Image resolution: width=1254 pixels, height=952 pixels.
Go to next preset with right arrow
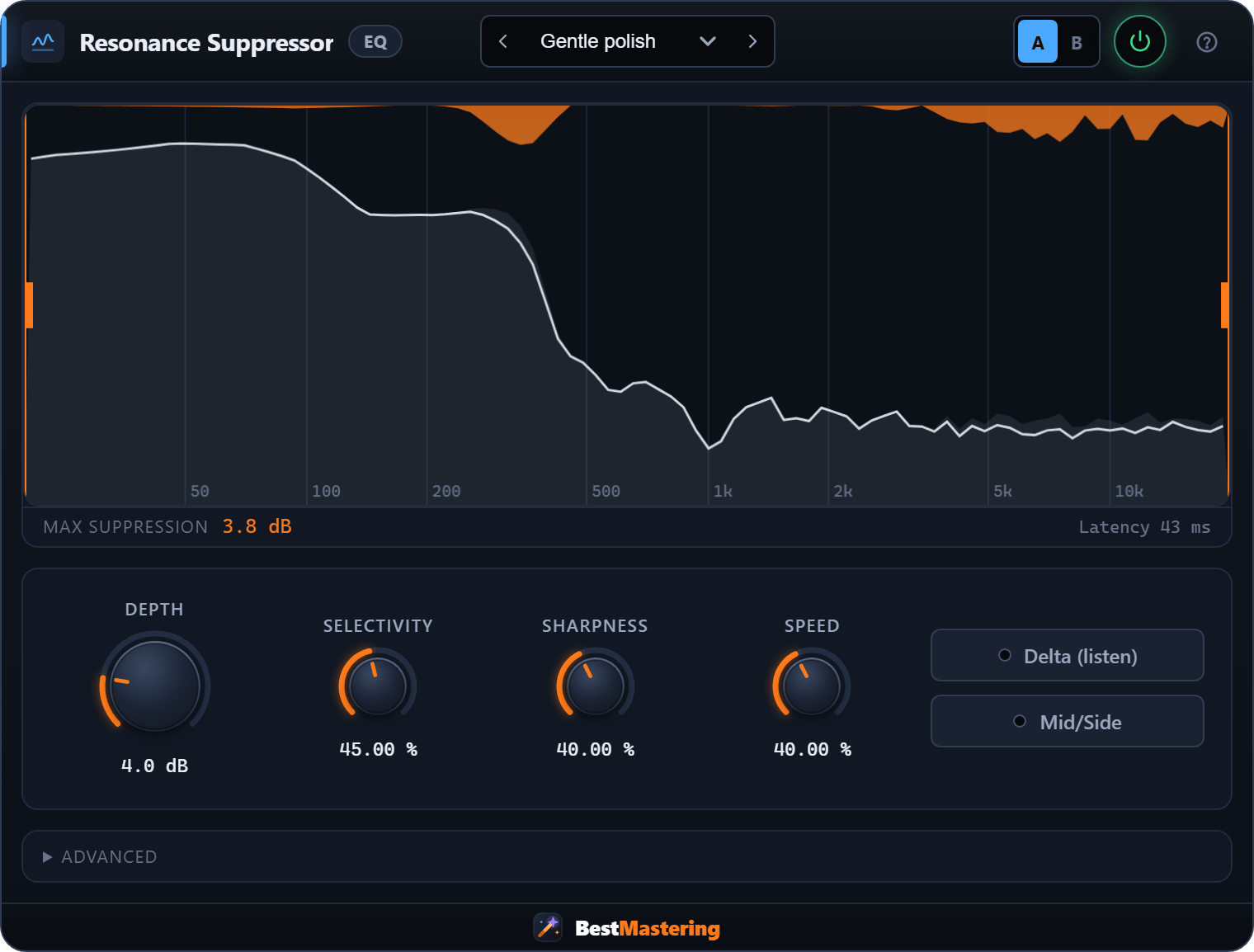pos(752,41)
